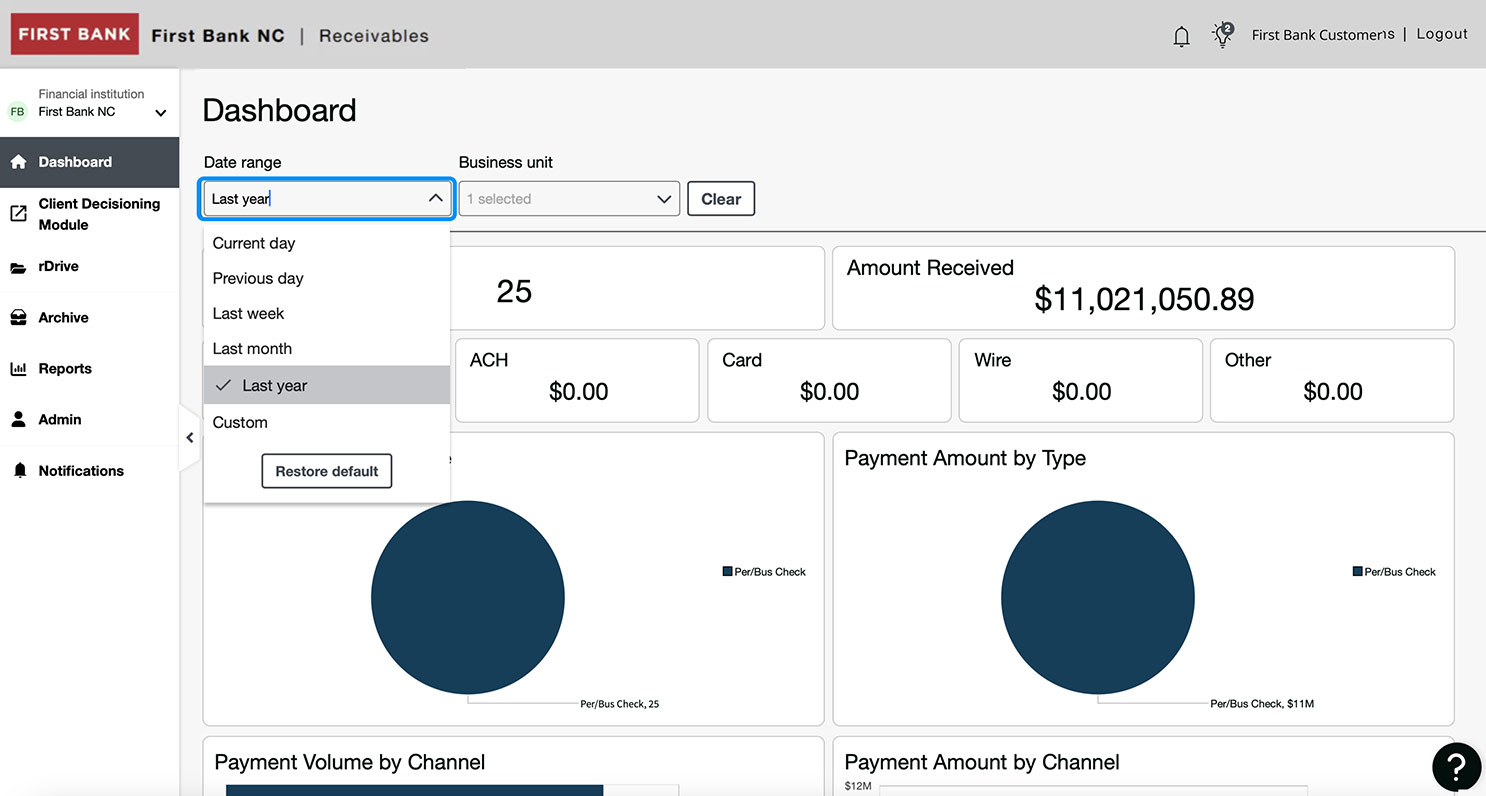1486x796 pixels.
Task: Click the Card amount card
Action: pos(829,380)
